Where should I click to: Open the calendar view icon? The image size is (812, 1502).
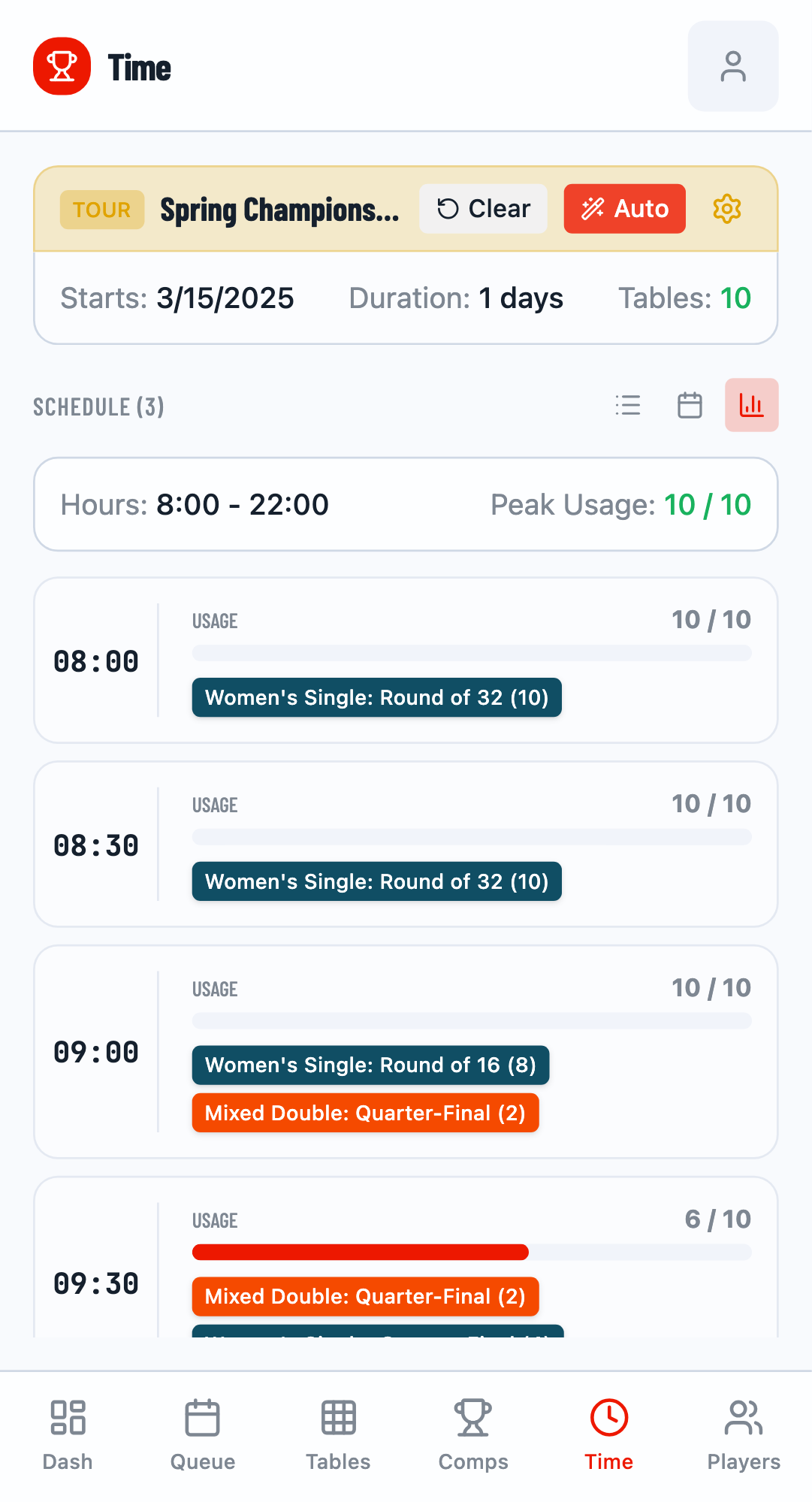click(689, 406)
